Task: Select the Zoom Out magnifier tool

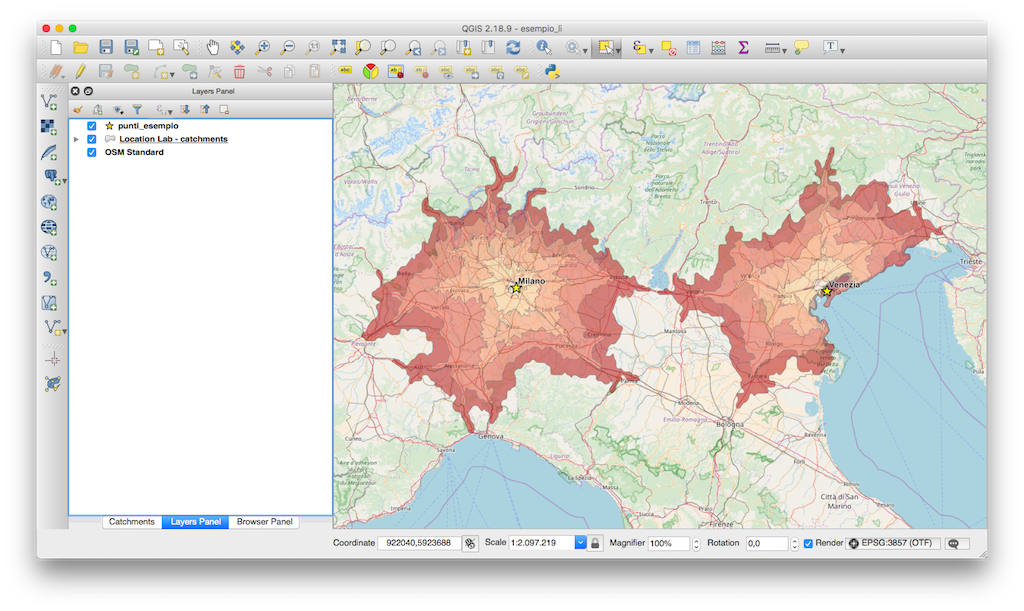Action: coord(287,47)
